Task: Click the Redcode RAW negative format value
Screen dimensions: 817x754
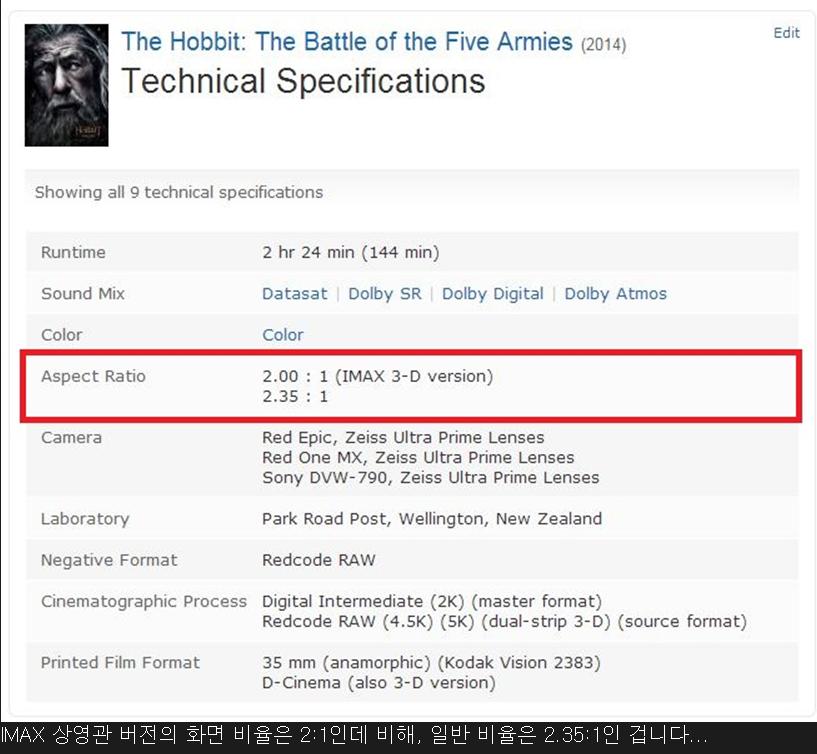Action: click(x=318, y=560)
